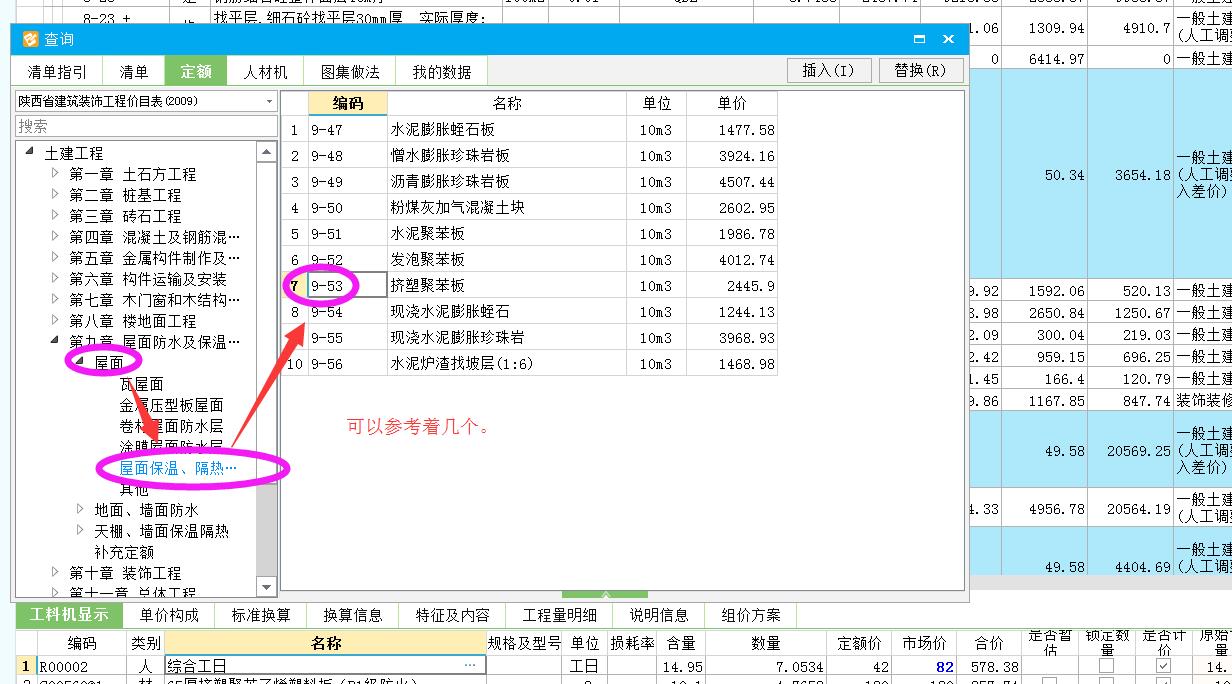The image size is (1232, 684).
Task: Expand 第七章 木门窗和木结构 arrow
Action: tap(55, 299)
